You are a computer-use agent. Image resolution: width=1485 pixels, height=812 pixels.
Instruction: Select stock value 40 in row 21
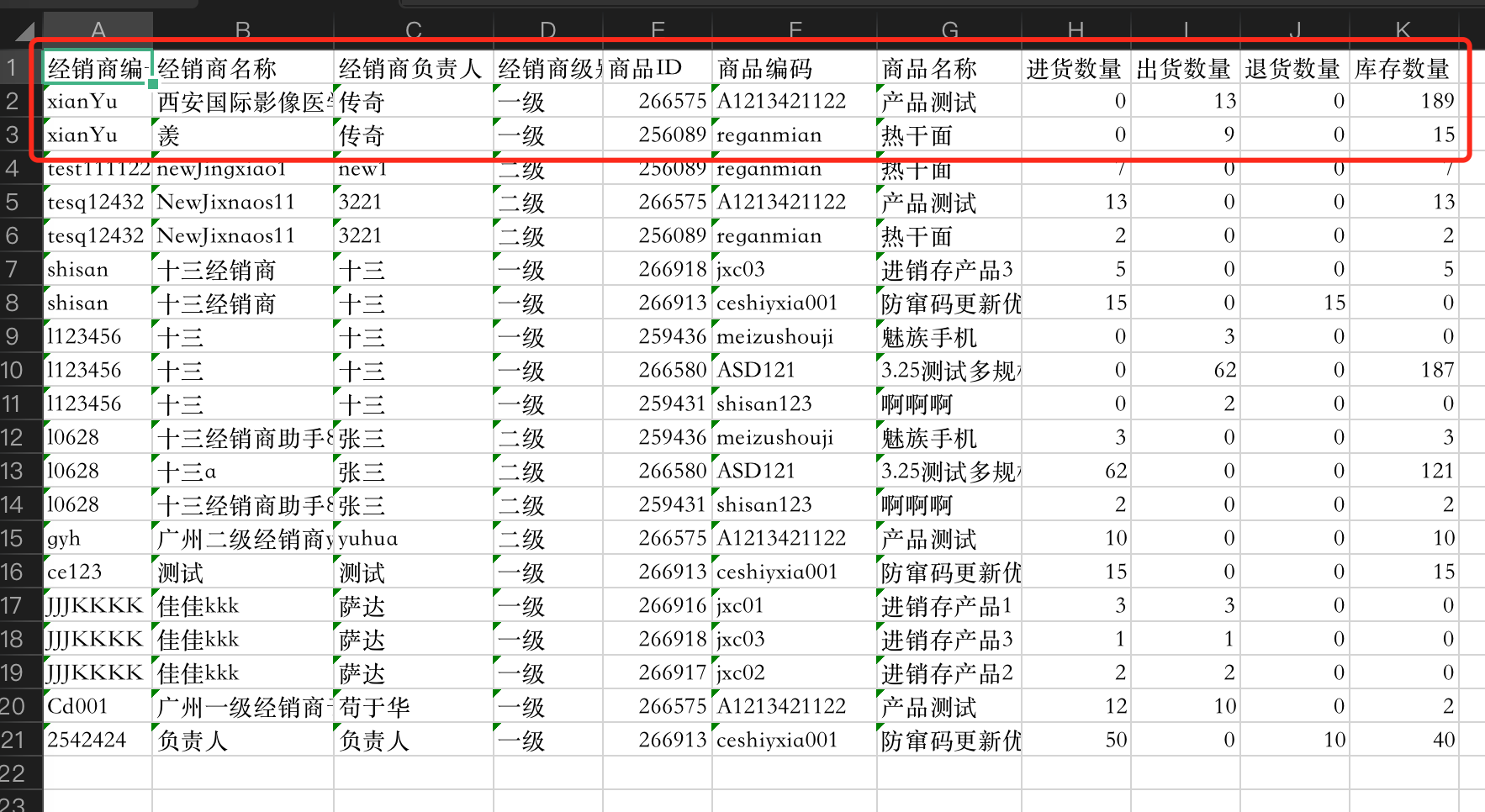pos(1404,740)
